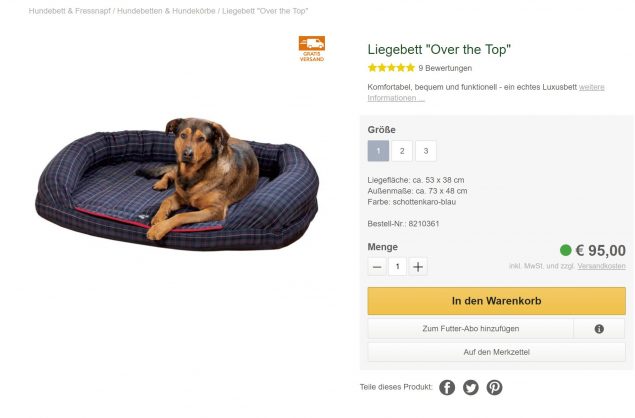The width and height of the screenshot is (635, 418).
Task: Click the quantity input field
Action: coord(398,267)
